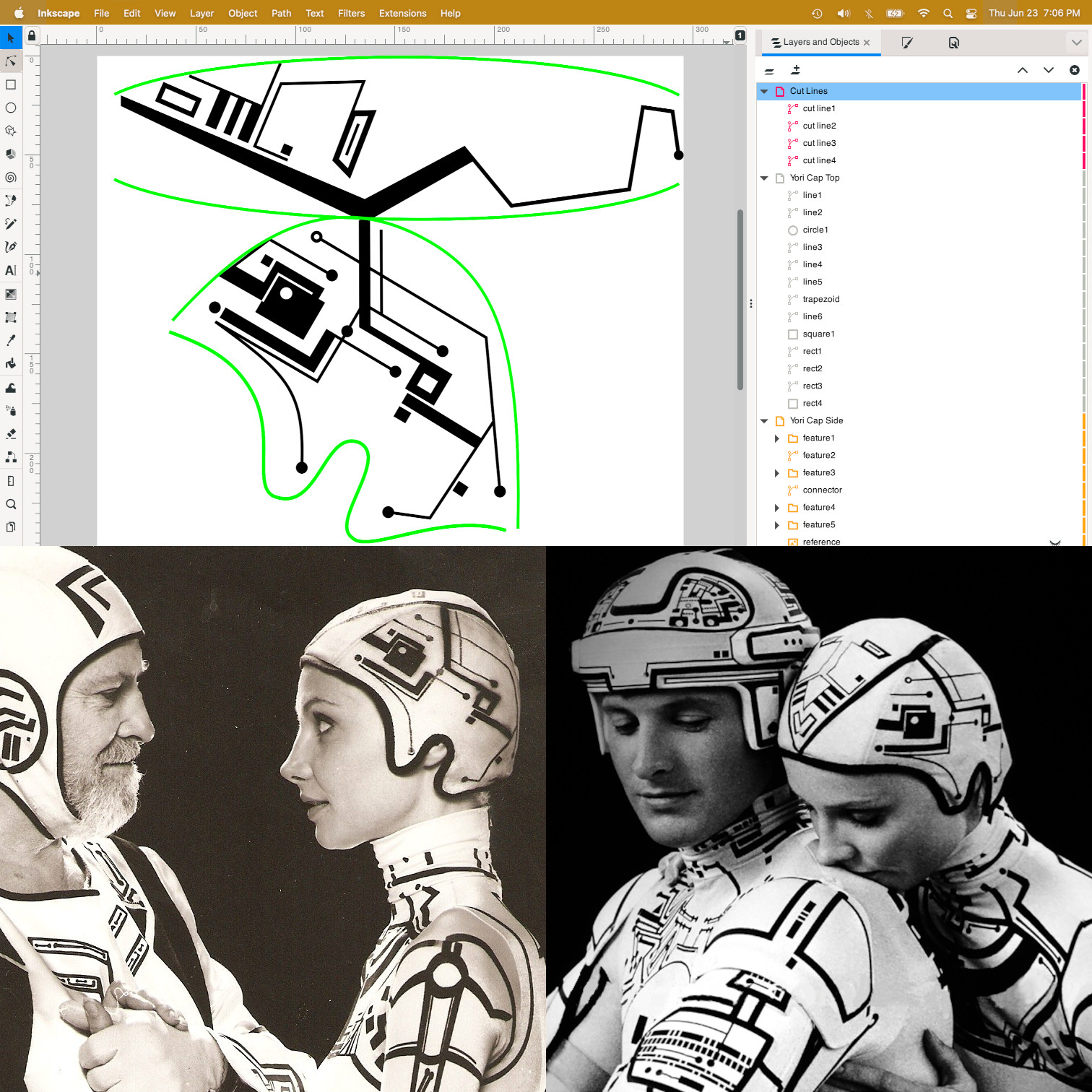Select the 3D Box tool

(x=11, y=154)
